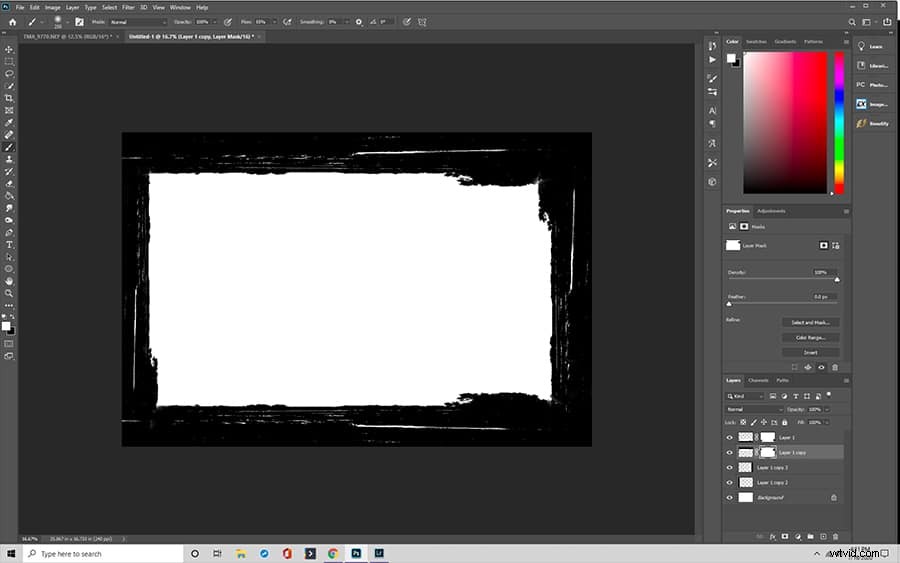Add layer mask icon in Layers footer
Viewport: 900px width, 563px height.
pos(785,537)
